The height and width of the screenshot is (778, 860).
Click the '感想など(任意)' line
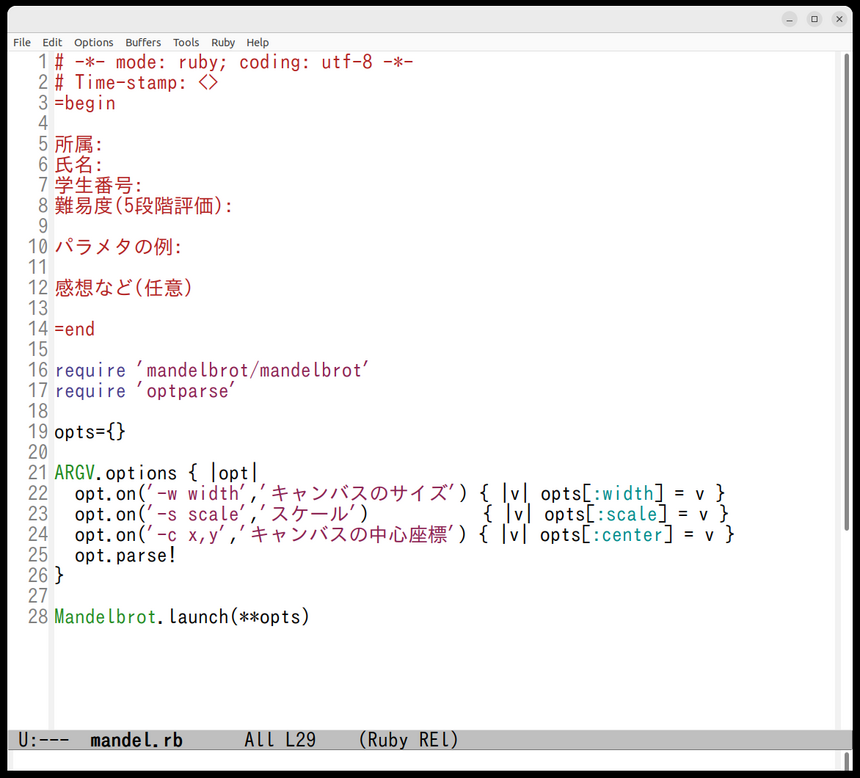pyautogui.click(x=123, y=288)
